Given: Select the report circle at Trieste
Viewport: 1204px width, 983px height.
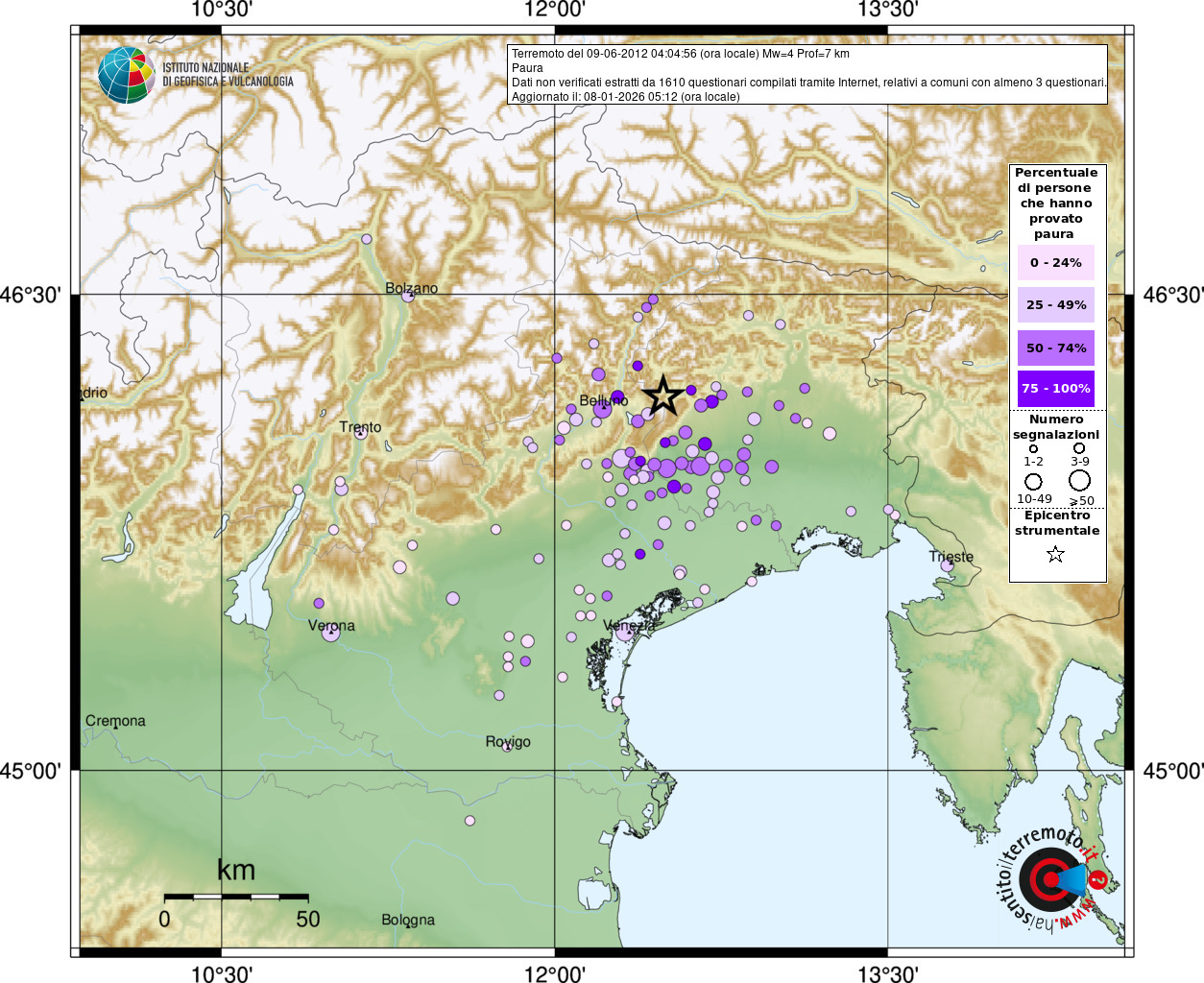Looking at the screenshot, I should pos(947,565).
